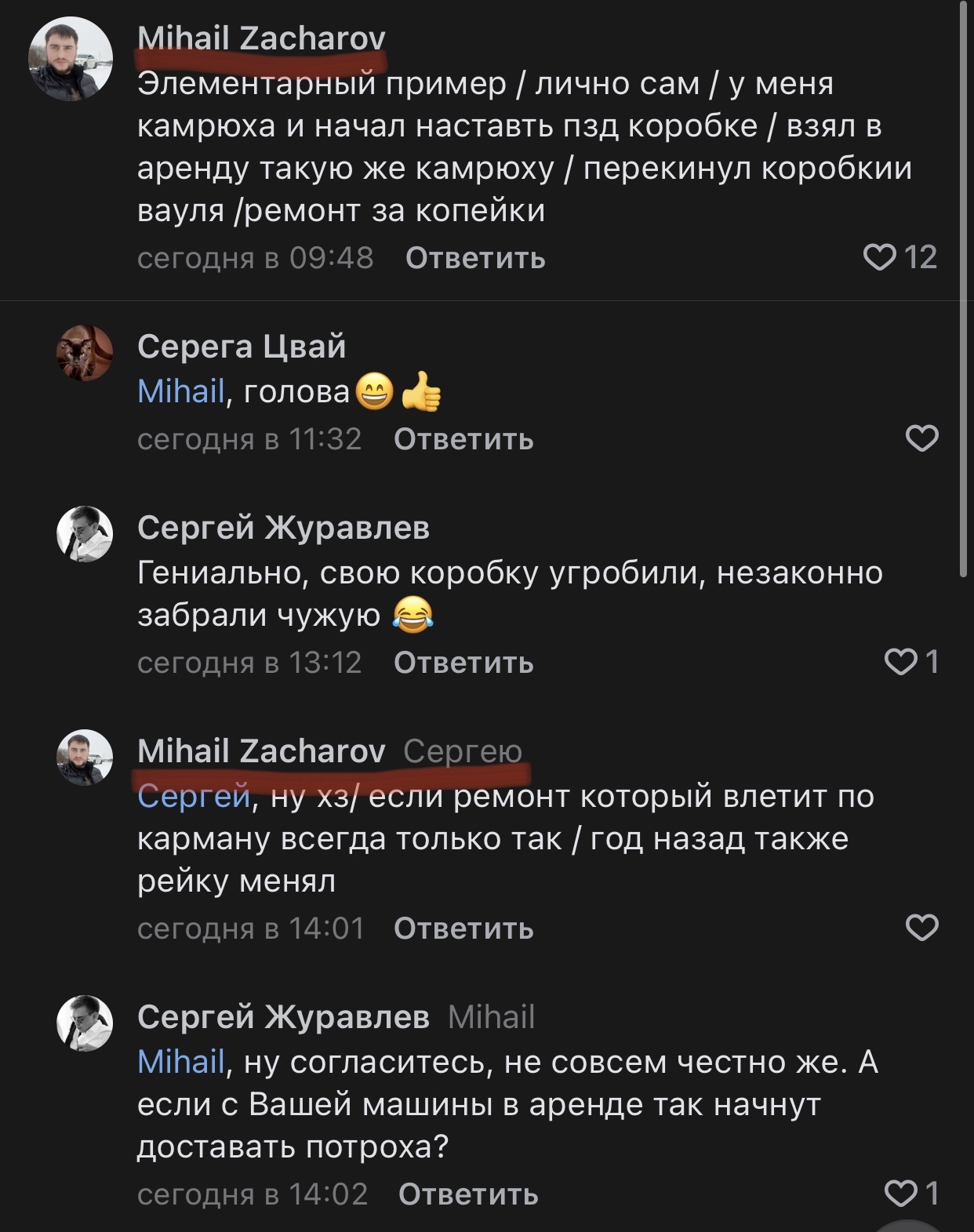Like Серега Цвай's 11:32 comment

921,438
